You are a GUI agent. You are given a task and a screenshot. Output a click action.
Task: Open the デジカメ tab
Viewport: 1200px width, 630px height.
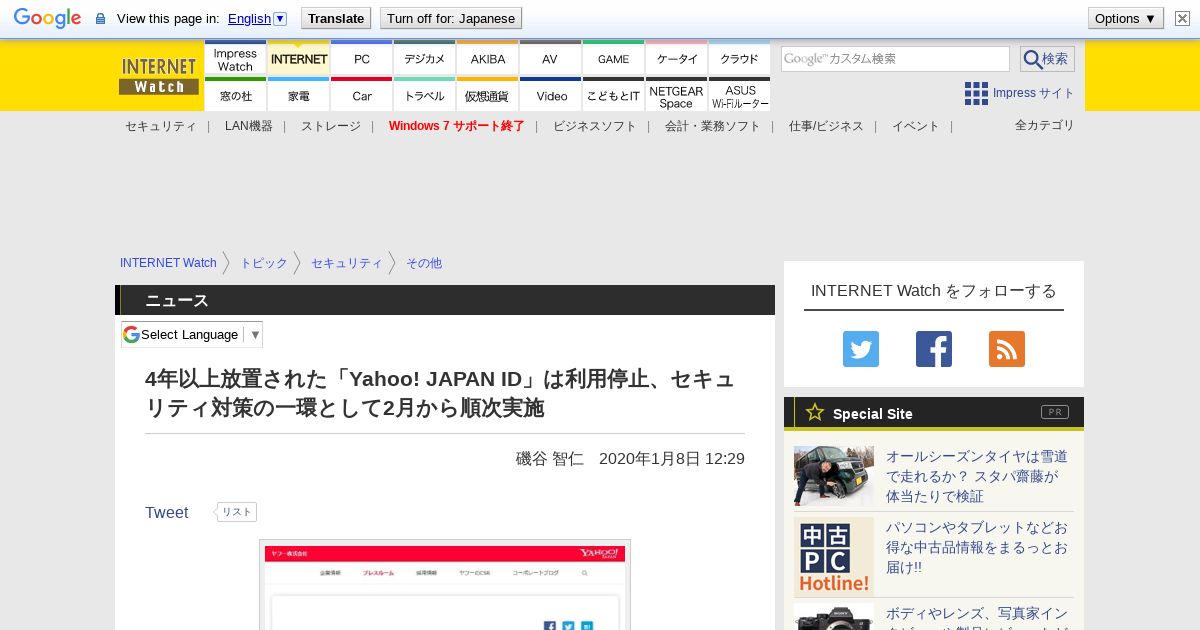click(425, 59)
